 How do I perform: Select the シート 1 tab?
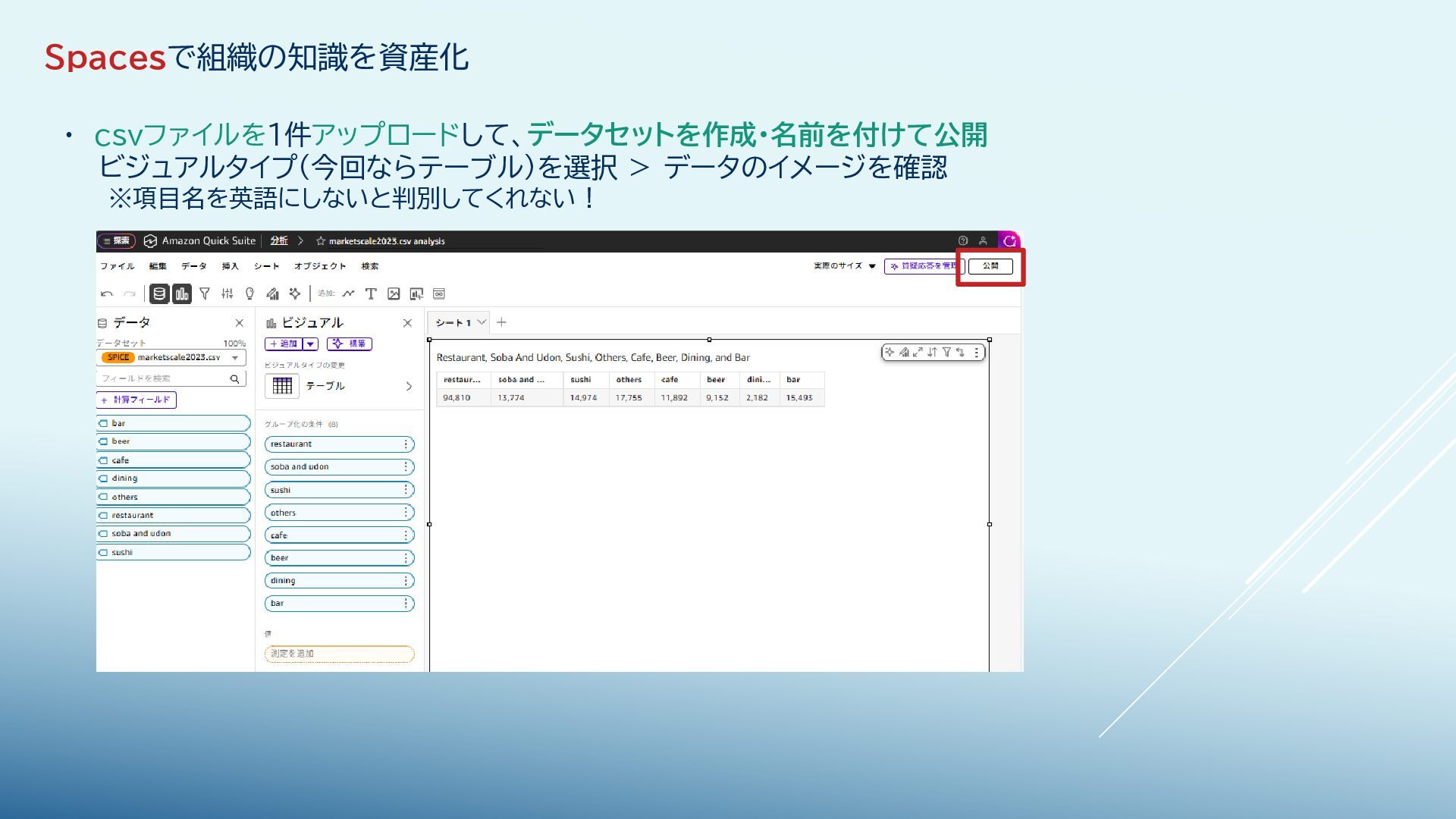pos(453,322)
